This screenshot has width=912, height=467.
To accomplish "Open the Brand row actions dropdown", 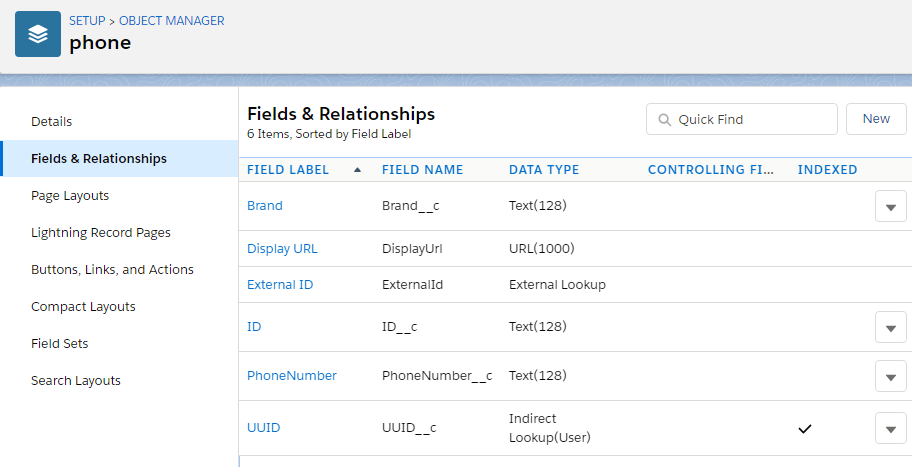I will click(x=890, y=206).
